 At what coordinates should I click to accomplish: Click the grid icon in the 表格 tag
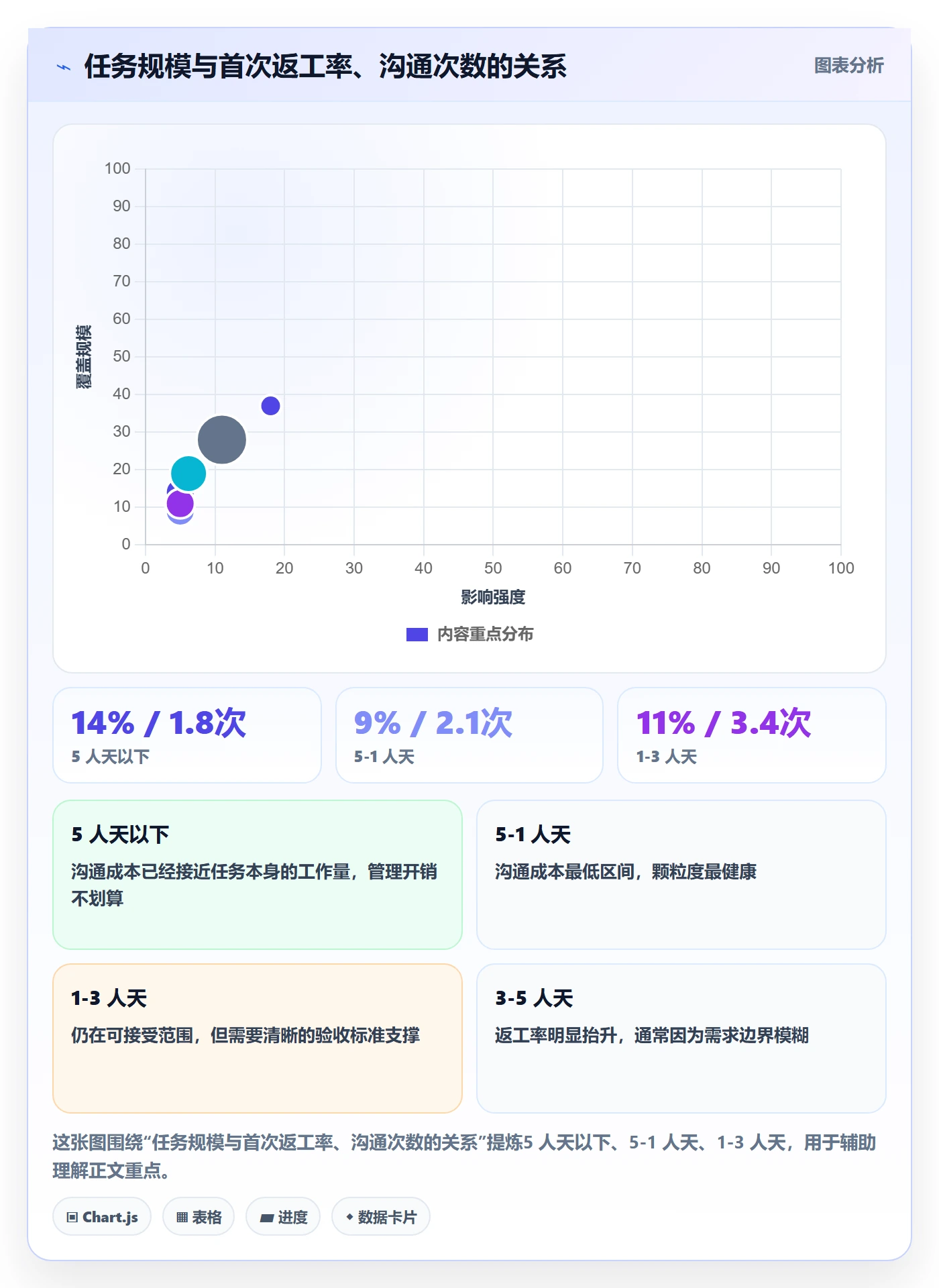pyautogui.click(x=182, y=1217)
